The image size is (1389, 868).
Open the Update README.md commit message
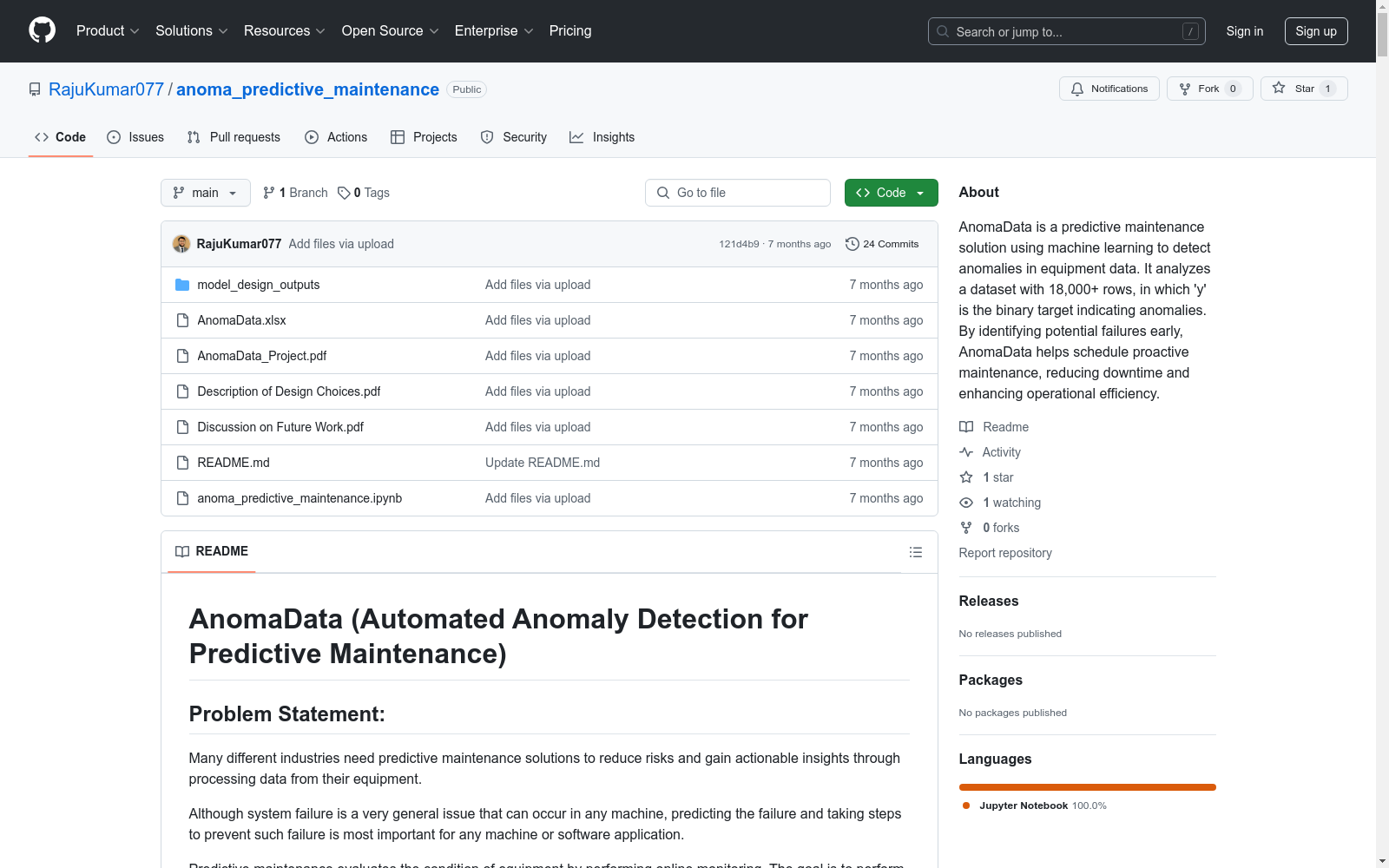tap(543, 463)
